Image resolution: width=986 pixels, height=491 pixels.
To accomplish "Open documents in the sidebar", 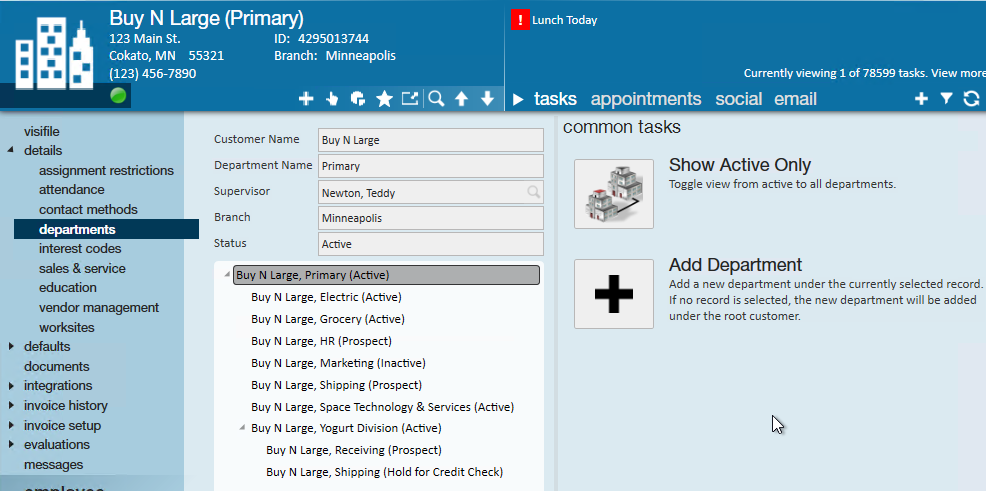I will (57, 367).
